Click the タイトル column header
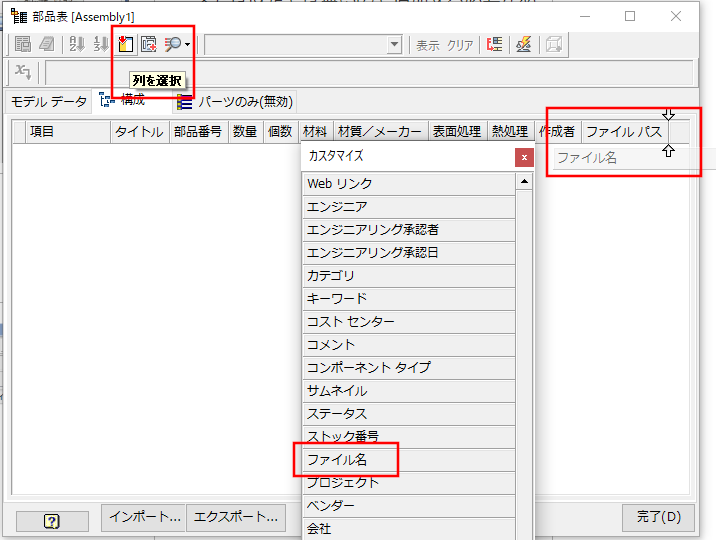Image resolution: width=716 pixels, height=540 pixels. [x=140, y=132]
